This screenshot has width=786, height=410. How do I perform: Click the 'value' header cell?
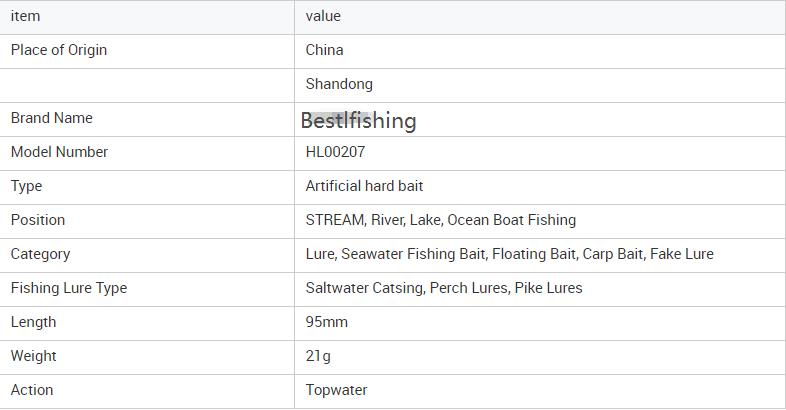[323, 16]
